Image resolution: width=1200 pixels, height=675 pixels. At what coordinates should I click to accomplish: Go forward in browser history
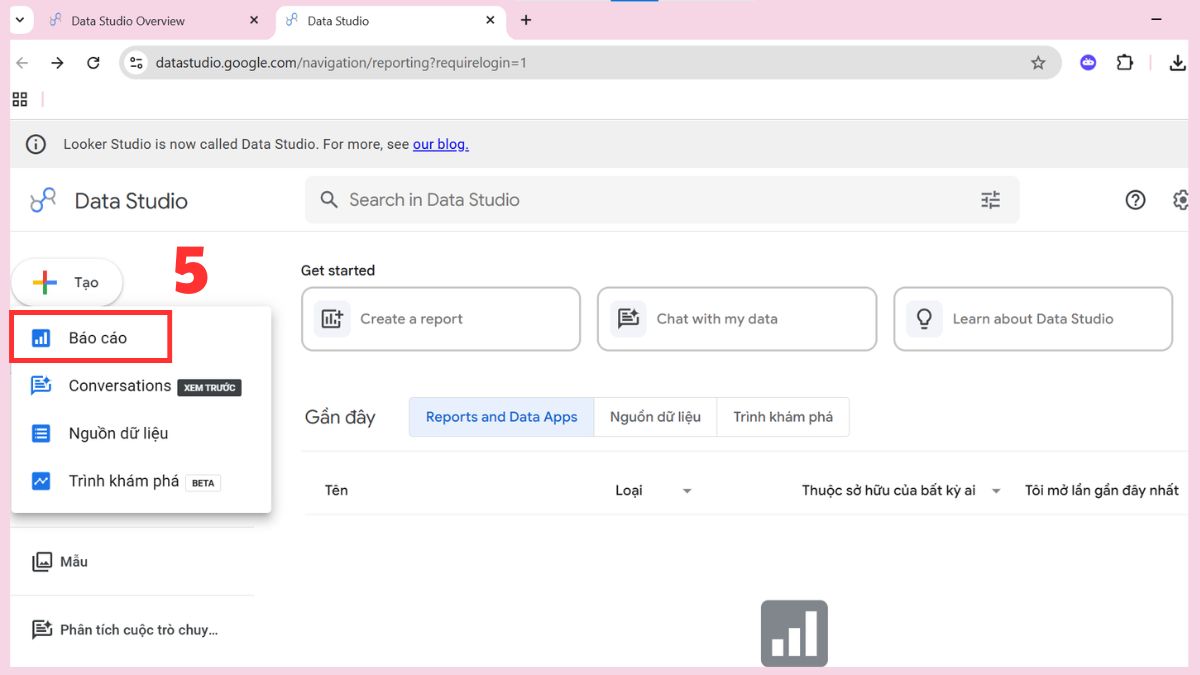pyautogui.click(x=57, y=63)
